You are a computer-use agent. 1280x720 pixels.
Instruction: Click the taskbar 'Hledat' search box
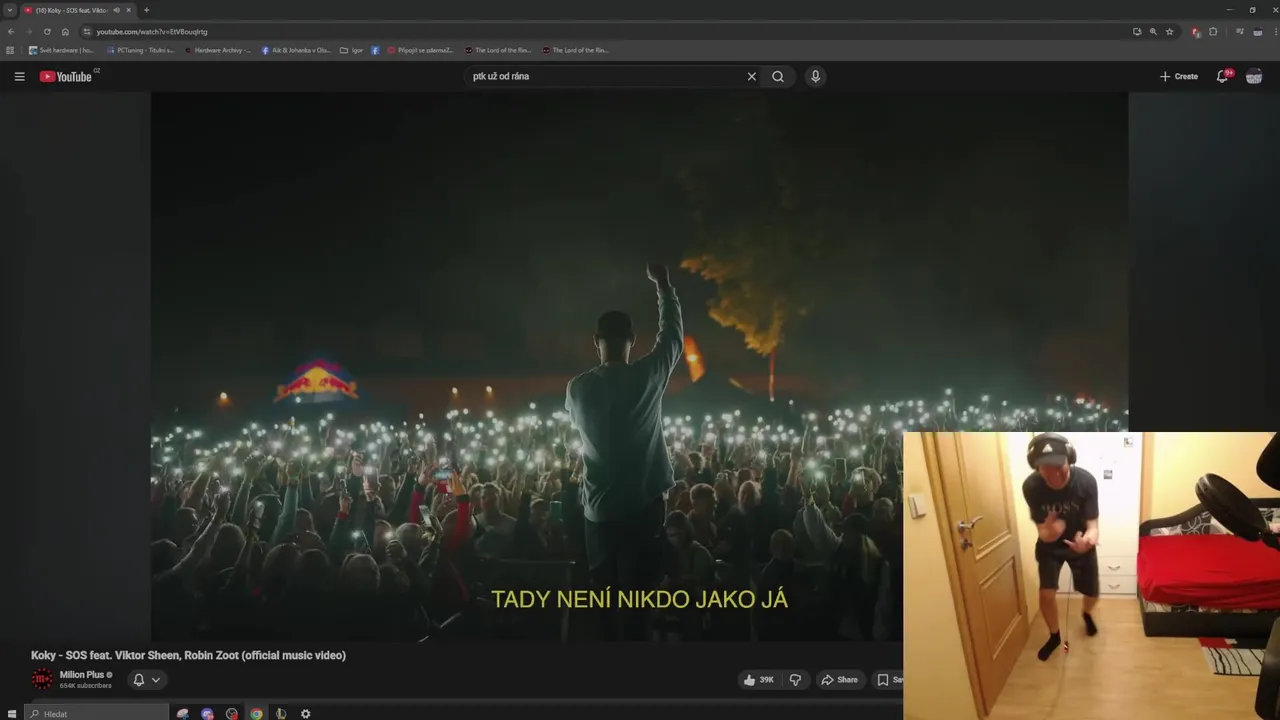(x=97, y=713)
